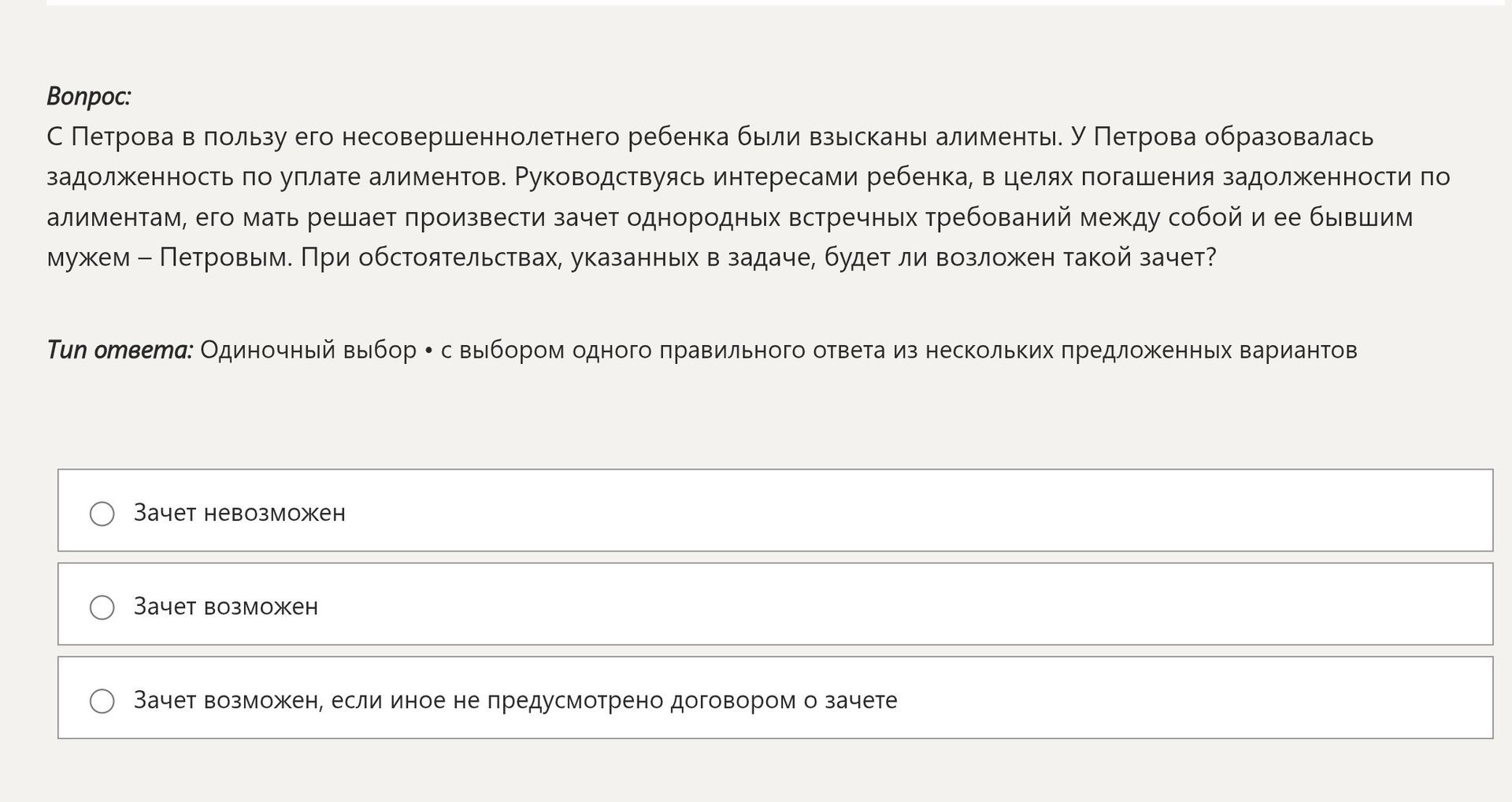Screen dimensions: 1512x802
Task: Click the phrase 'будет ли возложен такой зачет?'
Action: (x=1021, y=258)
